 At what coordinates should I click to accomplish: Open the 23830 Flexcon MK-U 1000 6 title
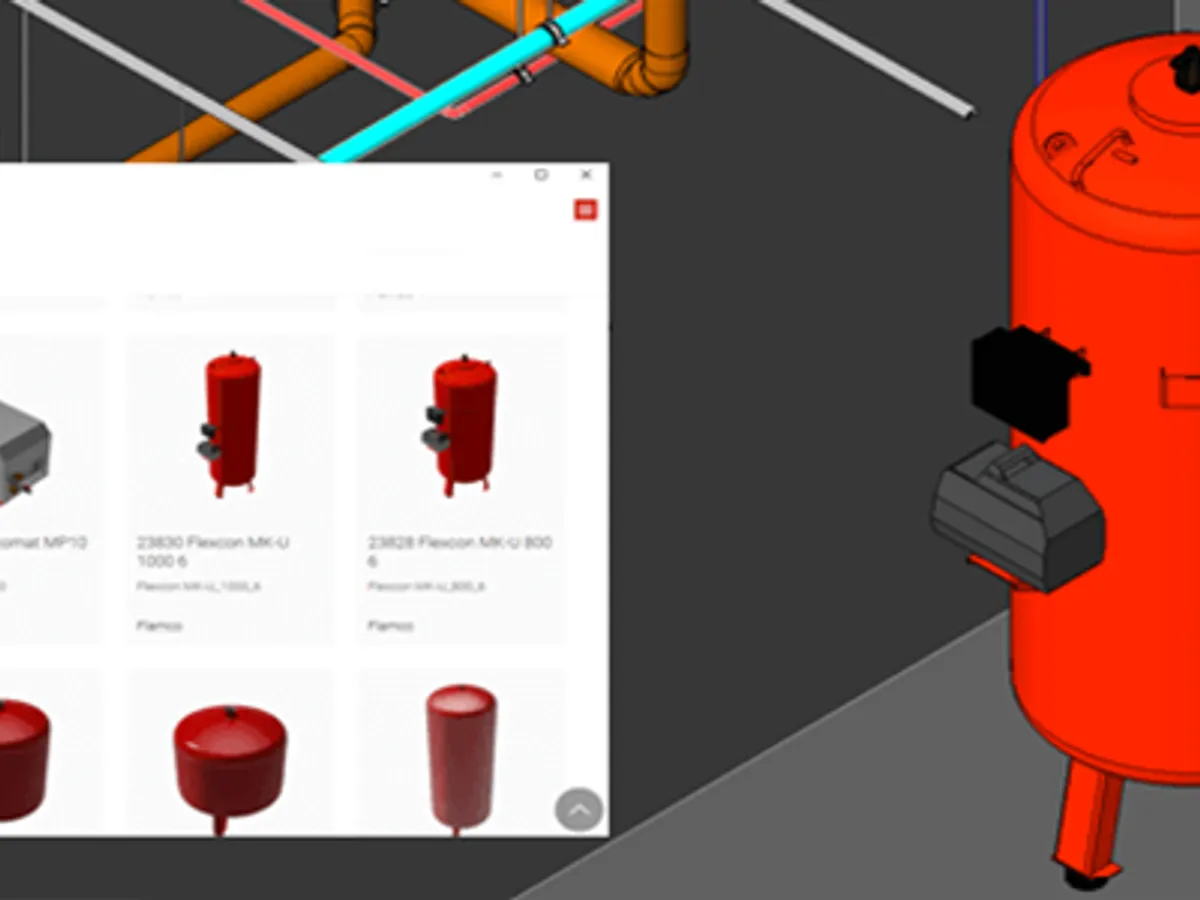pos(214,552)
